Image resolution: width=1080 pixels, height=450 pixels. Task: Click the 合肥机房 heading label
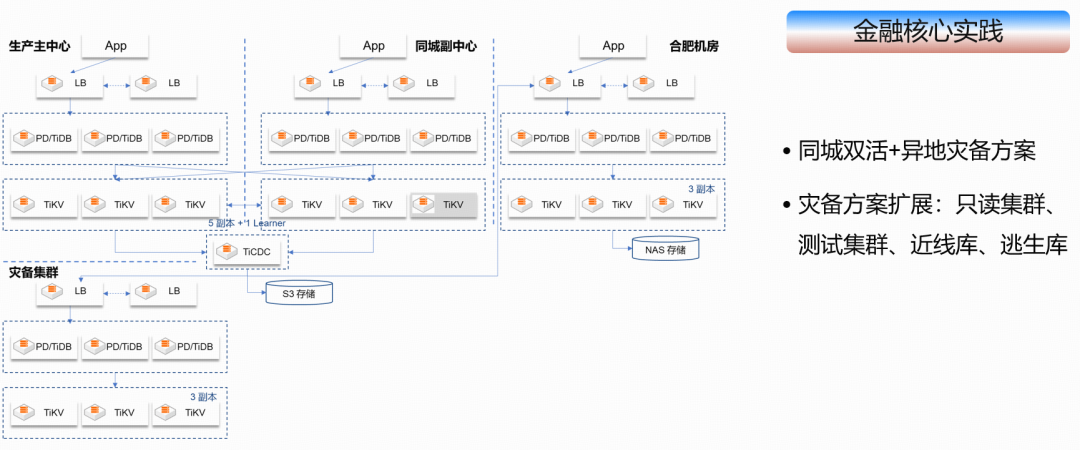(x=694, y=46)
